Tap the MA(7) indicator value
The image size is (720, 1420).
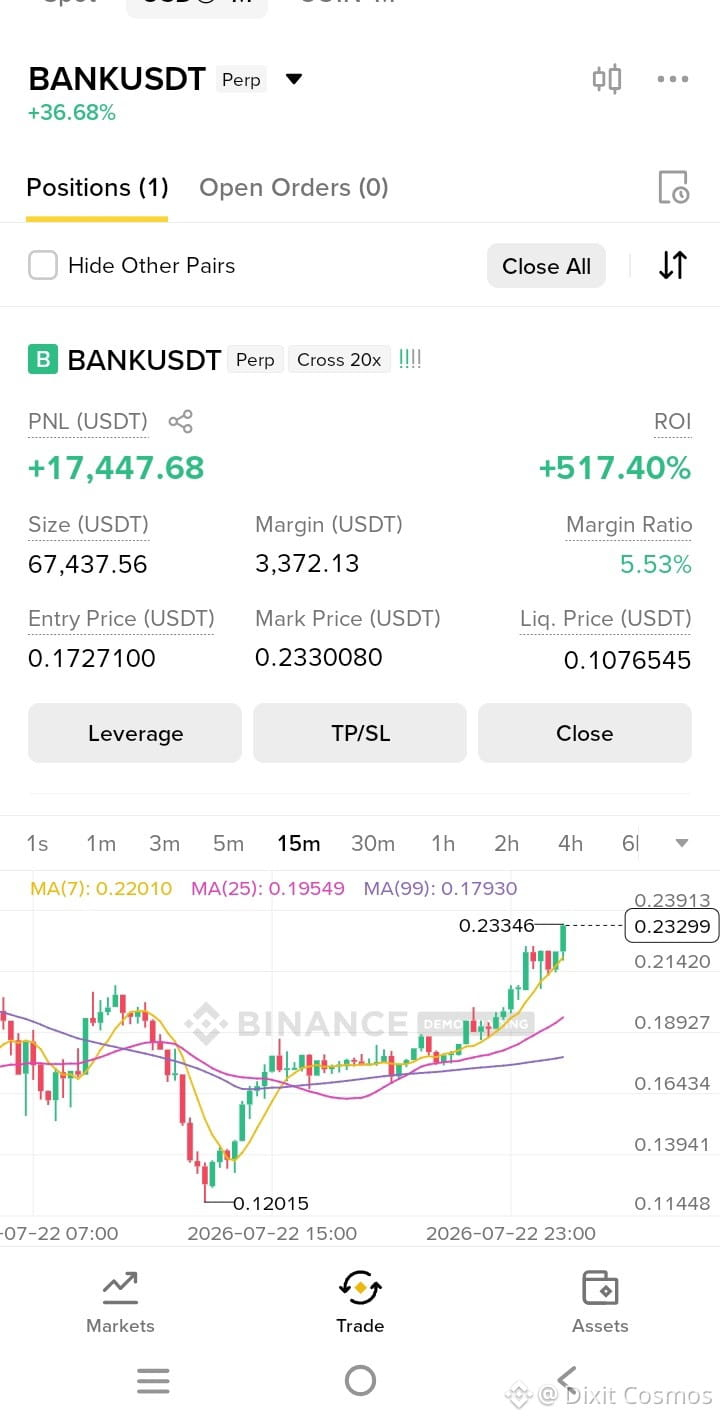(101, 888)
